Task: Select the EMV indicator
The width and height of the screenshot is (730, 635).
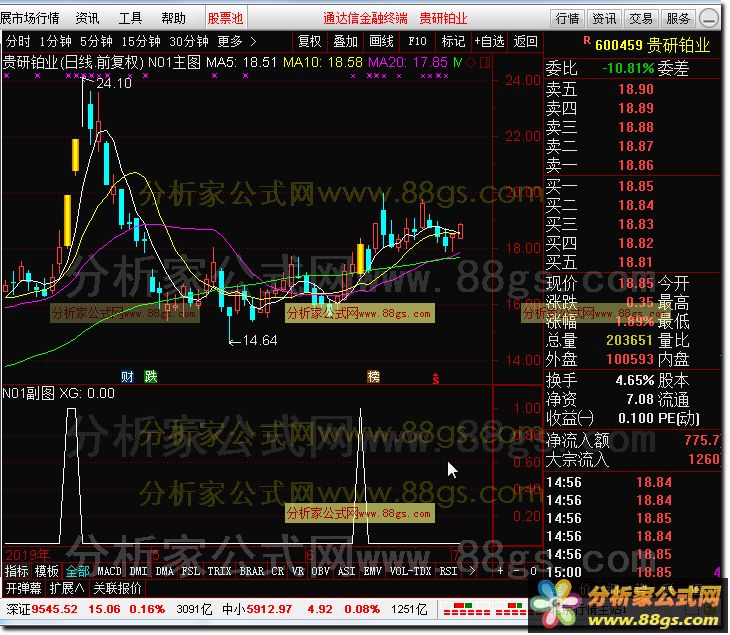Action: [372, 571]
